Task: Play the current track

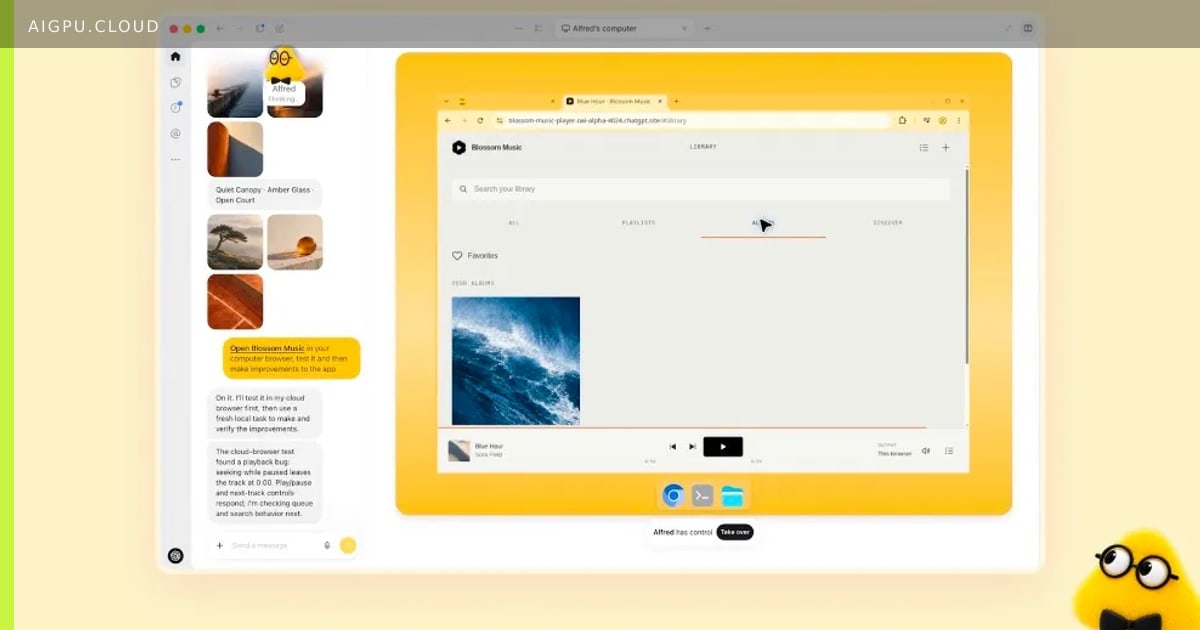Action: tap(723, 447)
